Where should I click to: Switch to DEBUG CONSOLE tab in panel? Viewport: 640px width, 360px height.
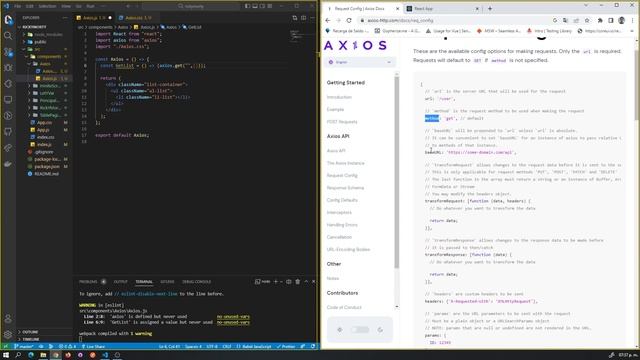196,282
